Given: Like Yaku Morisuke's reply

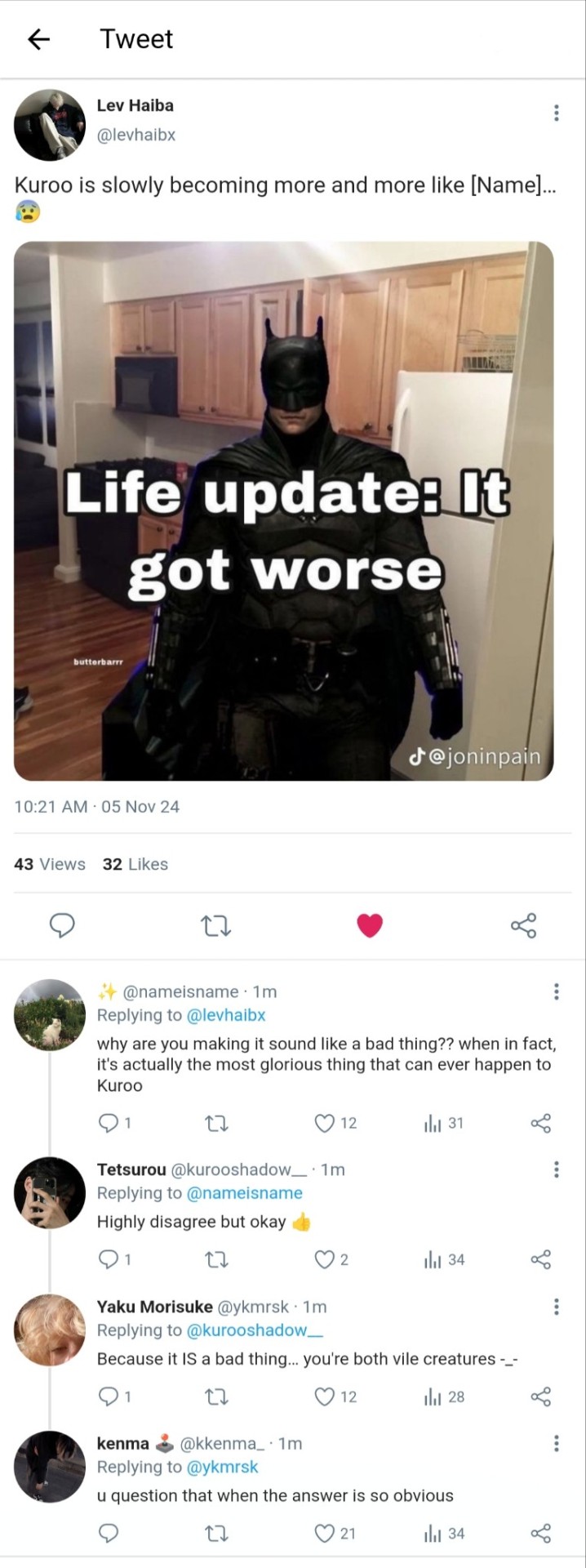Looking at the screenshot, I should [335, 1396].
